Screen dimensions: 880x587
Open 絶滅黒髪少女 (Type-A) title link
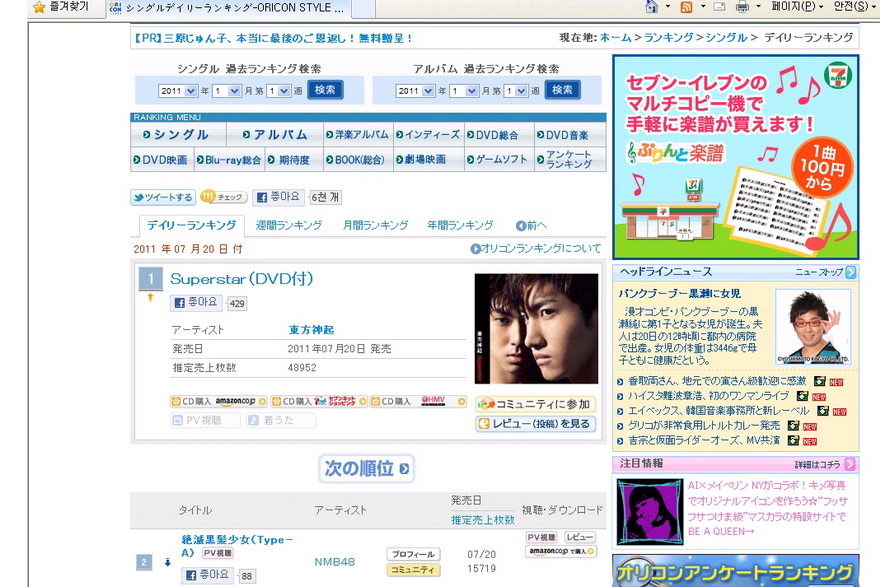tap(237, 546)
